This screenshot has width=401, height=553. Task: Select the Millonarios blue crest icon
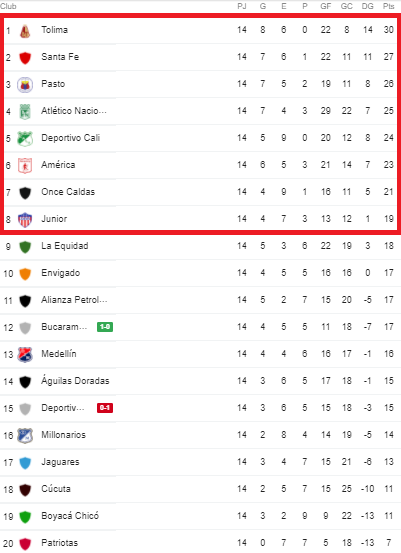pyautogui.click(x=25, y=436)
